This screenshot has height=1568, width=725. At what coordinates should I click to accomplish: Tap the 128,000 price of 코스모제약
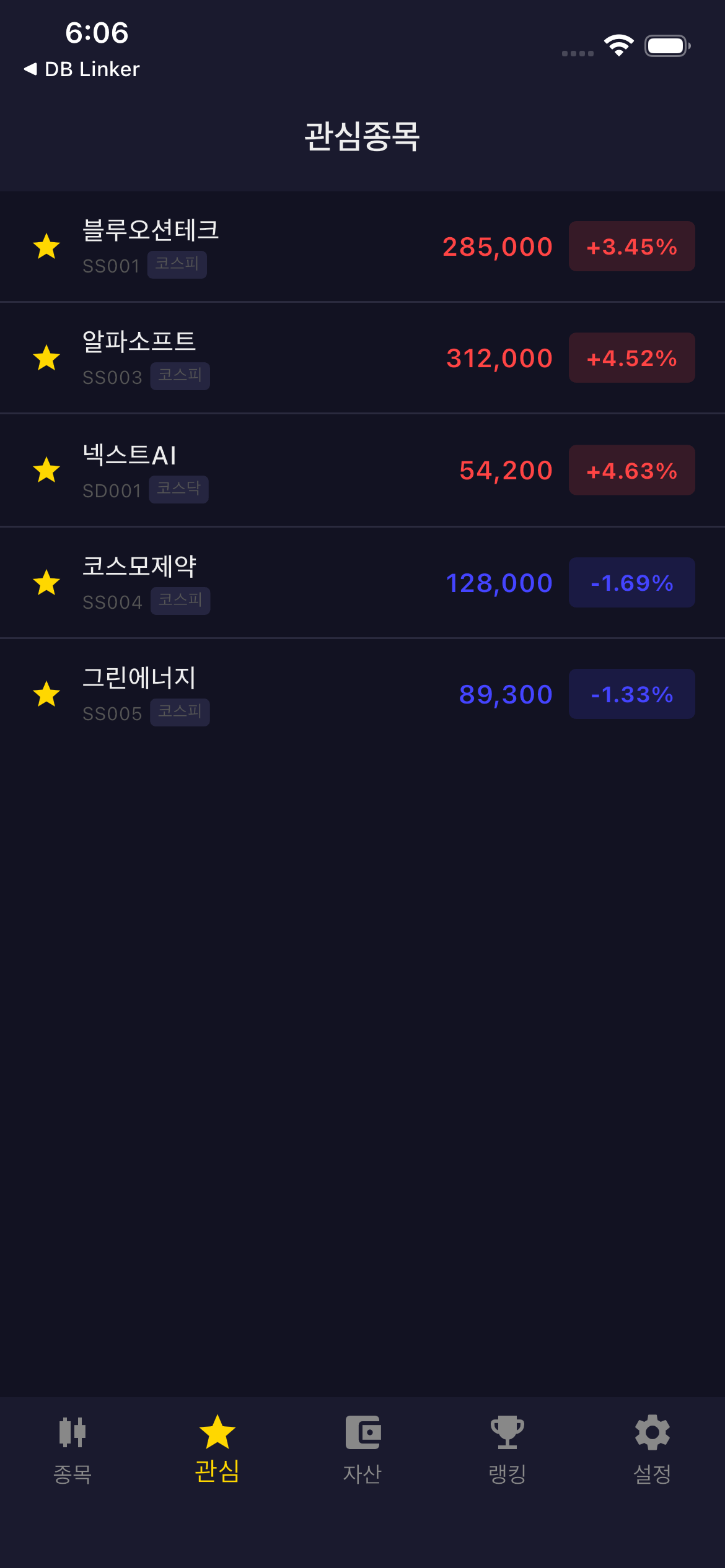(499, 583)
